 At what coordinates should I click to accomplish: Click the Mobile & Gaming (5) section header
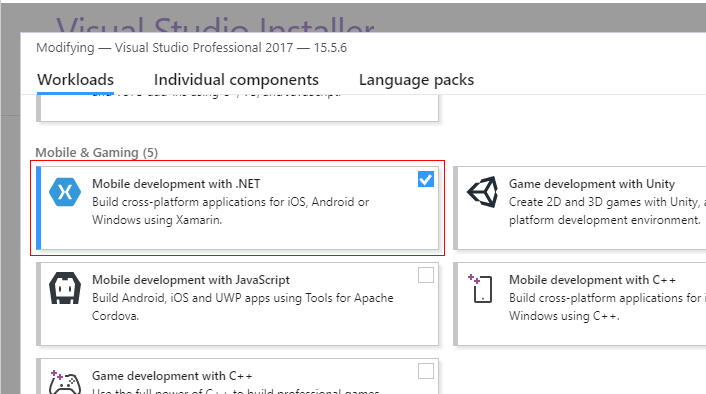(96, 153)
